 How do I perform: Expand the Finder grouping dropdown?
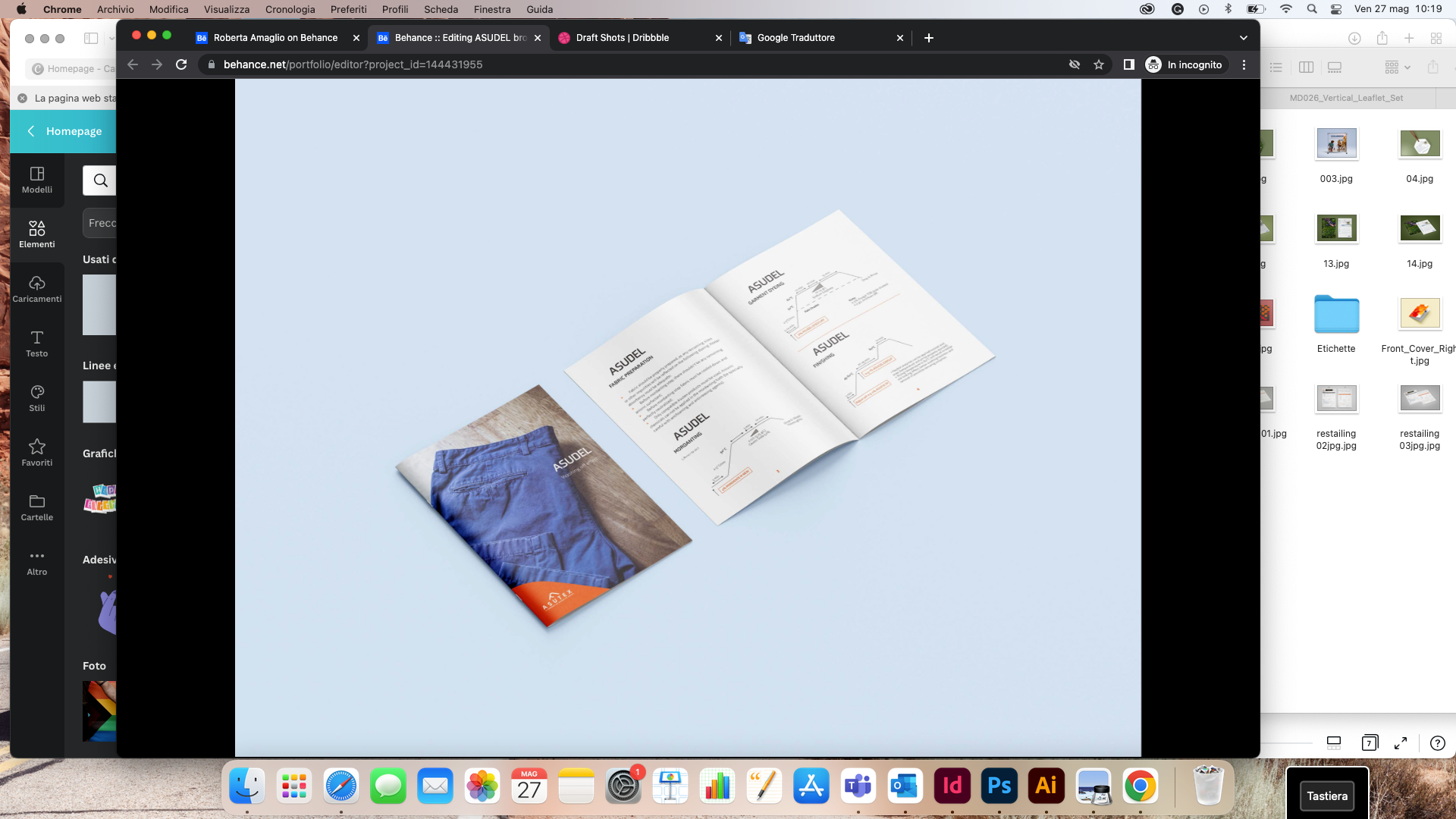1397,67
